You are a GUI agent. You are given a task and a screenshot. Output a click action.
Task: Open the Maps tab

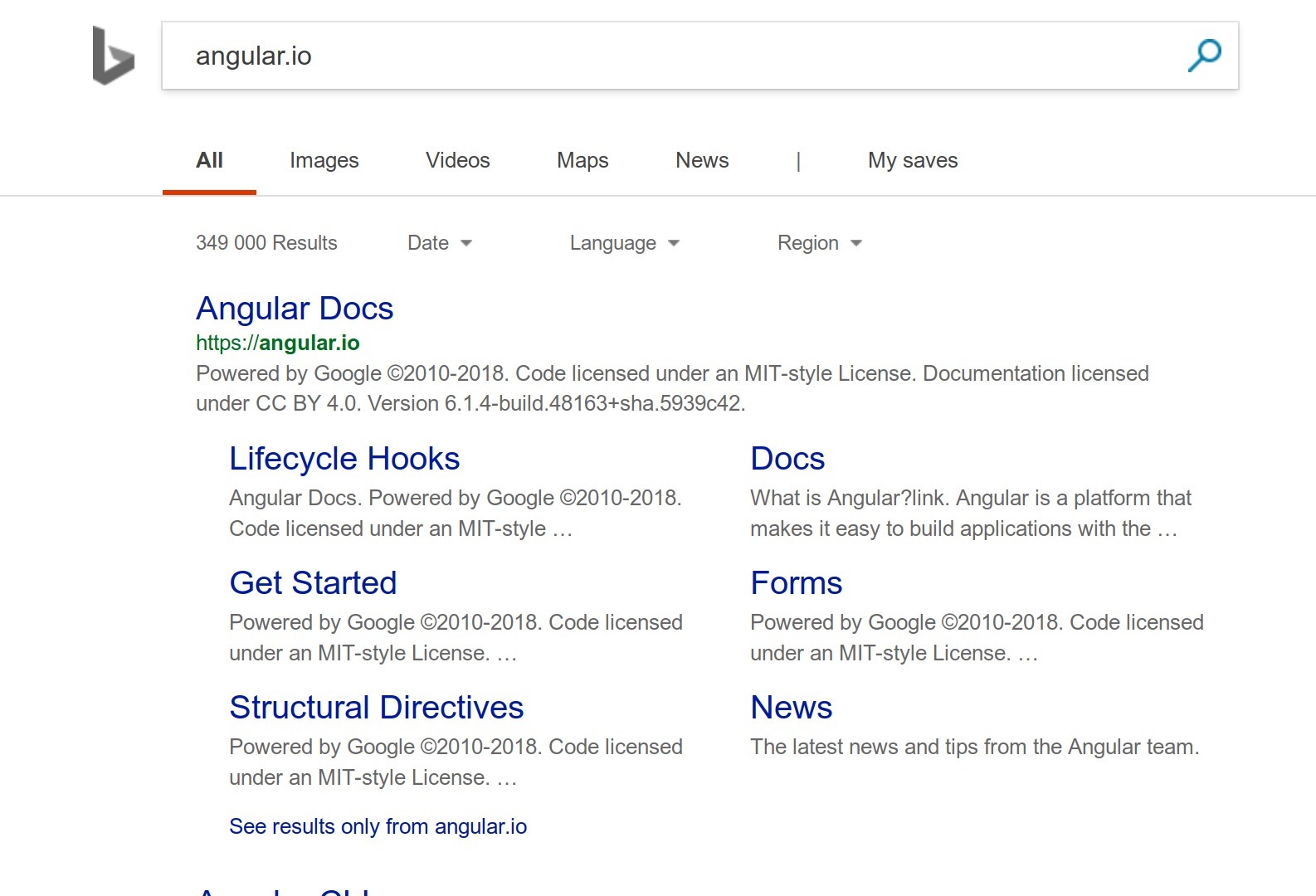[x=582, y=160]
